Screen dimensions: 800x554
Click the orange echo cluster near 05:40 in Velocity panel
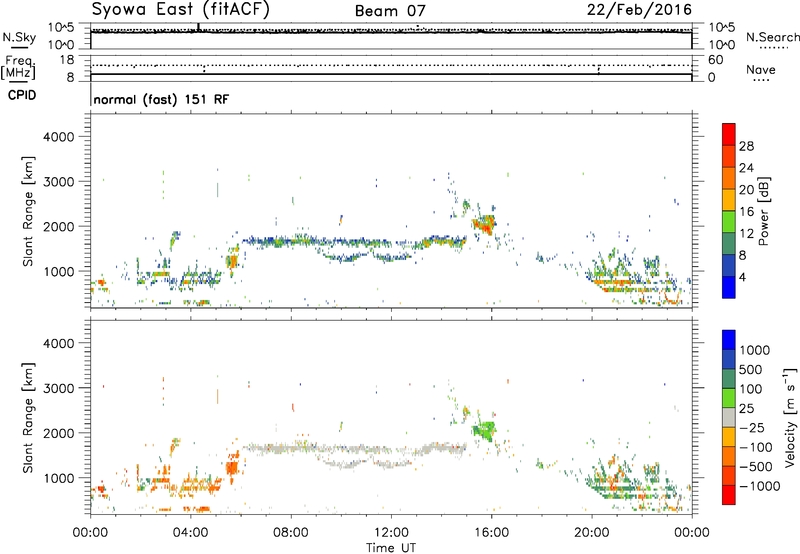coord(232,467)
